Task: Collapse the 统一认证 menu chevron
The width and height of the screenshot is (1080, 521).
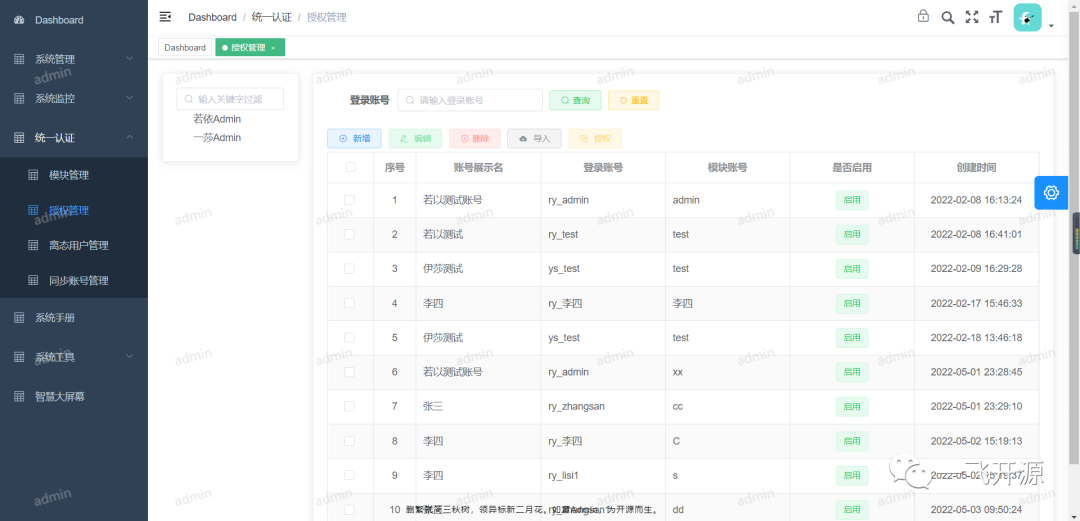Action: point(129,138)
